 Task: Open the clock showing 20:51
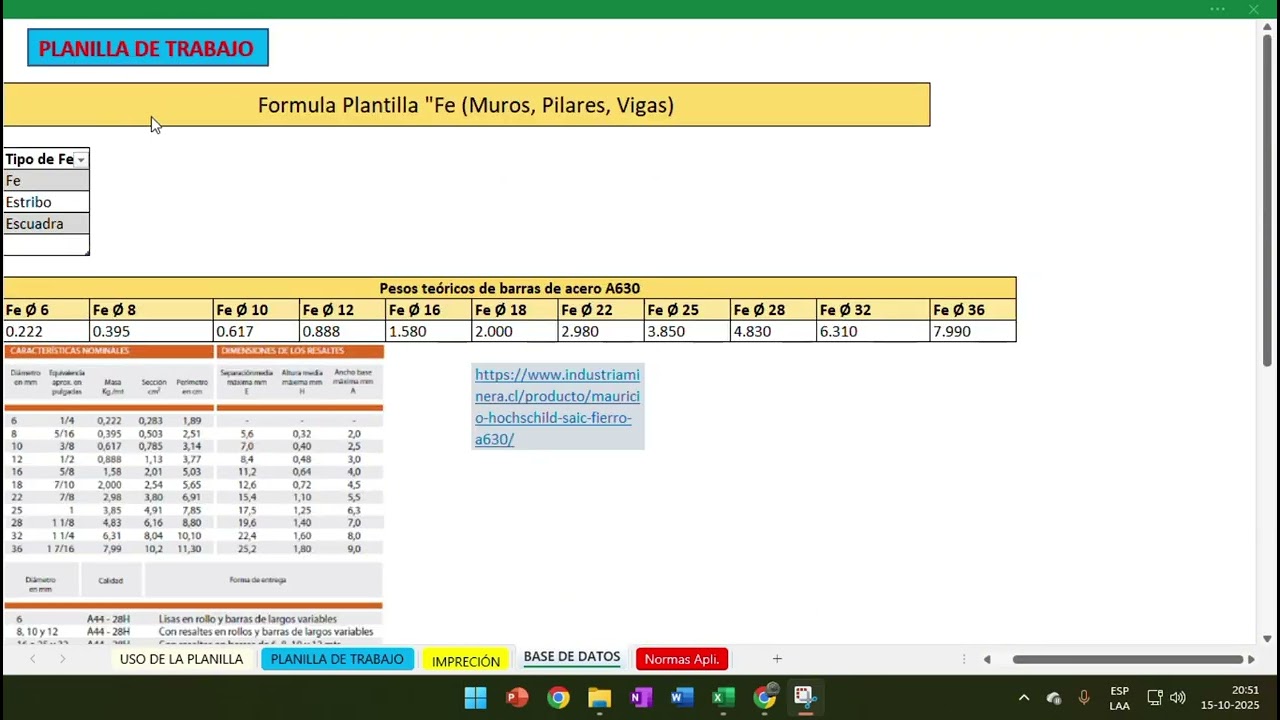tap(1231, 698)
